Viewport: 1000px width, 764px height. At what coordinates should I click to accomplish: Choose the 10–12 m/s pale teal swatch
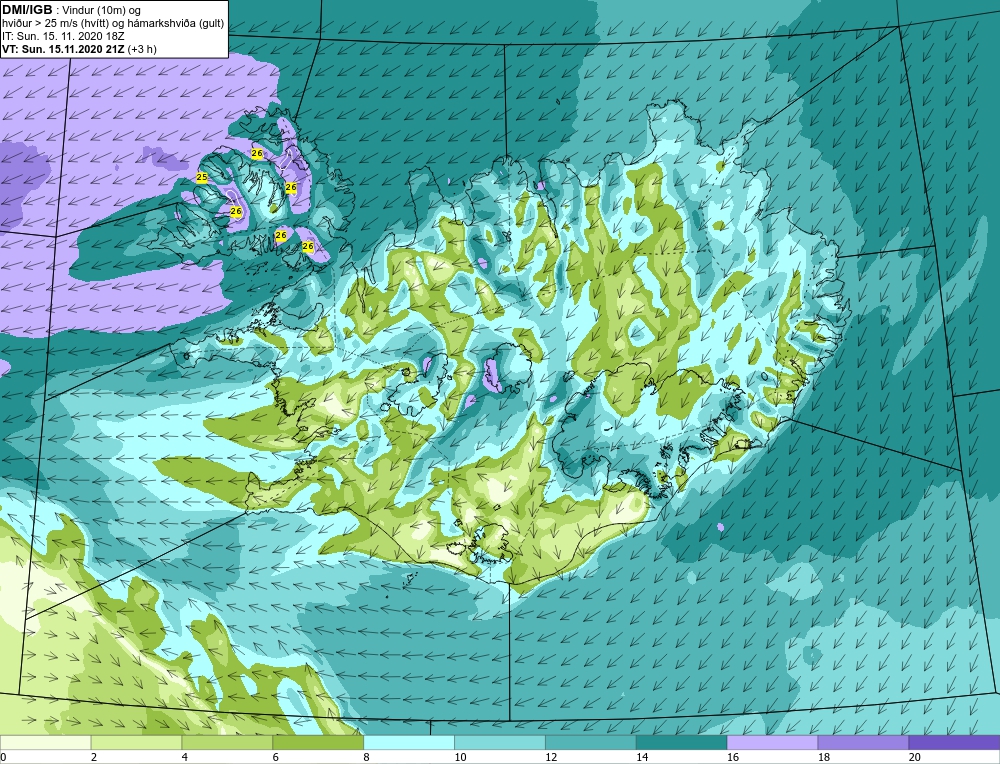tap(499, 743)
